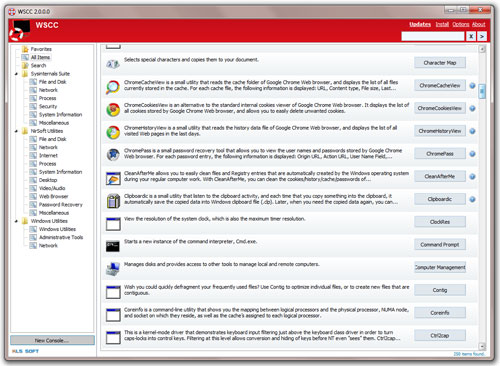Collapse the Sysinternals Suite tree node

coord(16,74)
